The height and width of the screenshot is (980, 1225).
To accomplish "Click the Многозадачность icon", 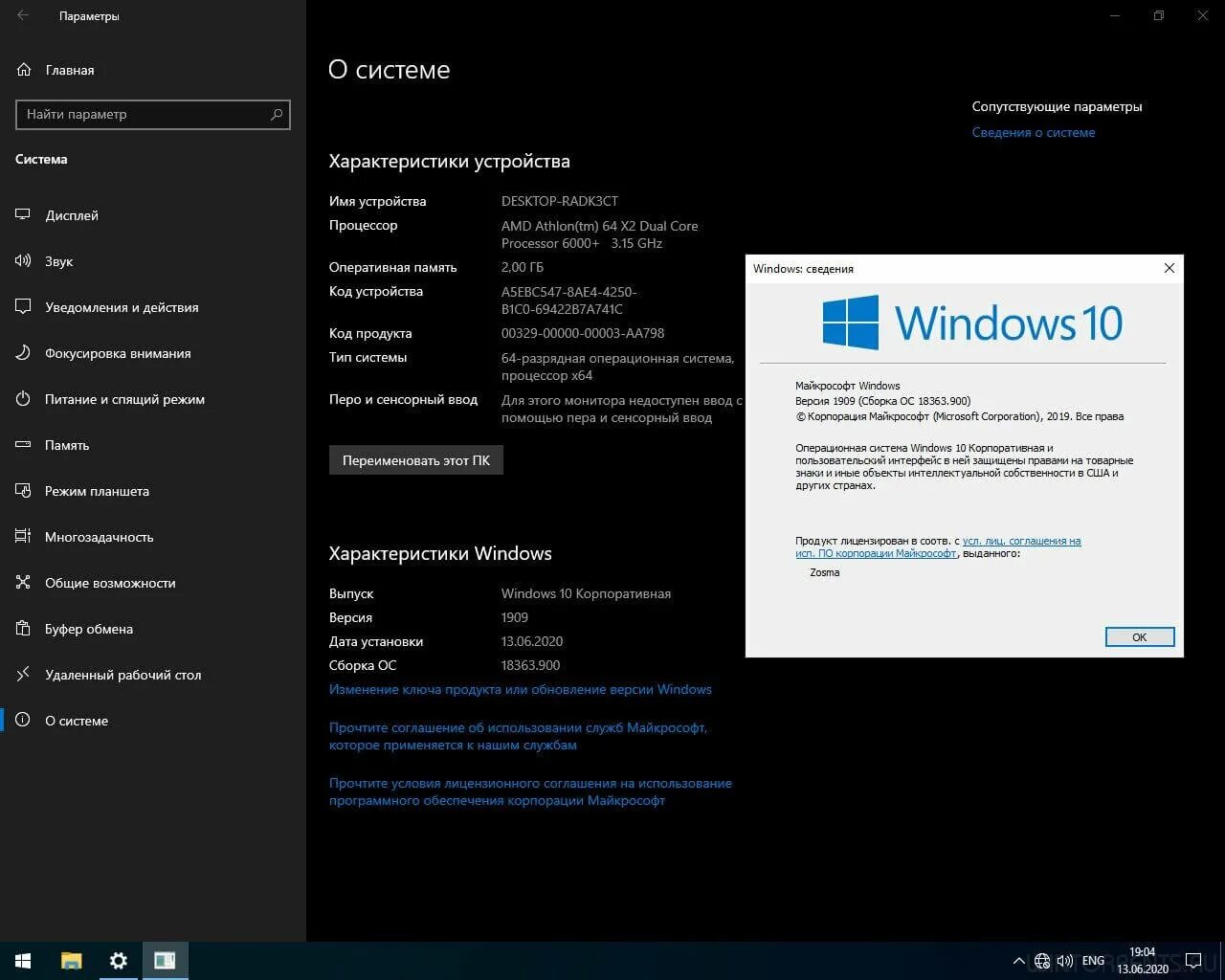I will [x=24, y=537].
